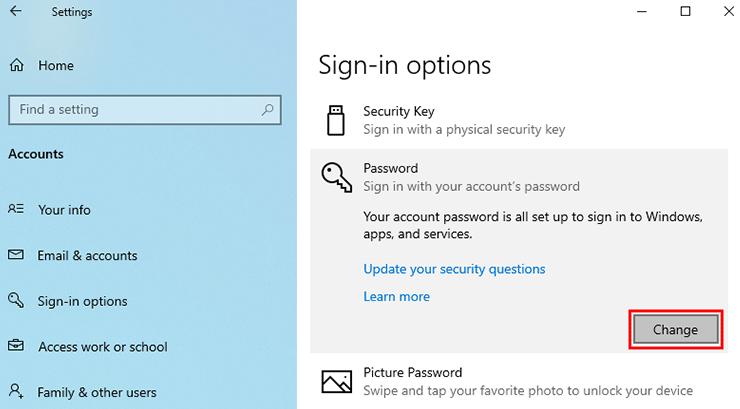Click the Picture Password image icon
The width and height of the screenshot is (740, 409).
pyautogui.click(x=336, y=382)
